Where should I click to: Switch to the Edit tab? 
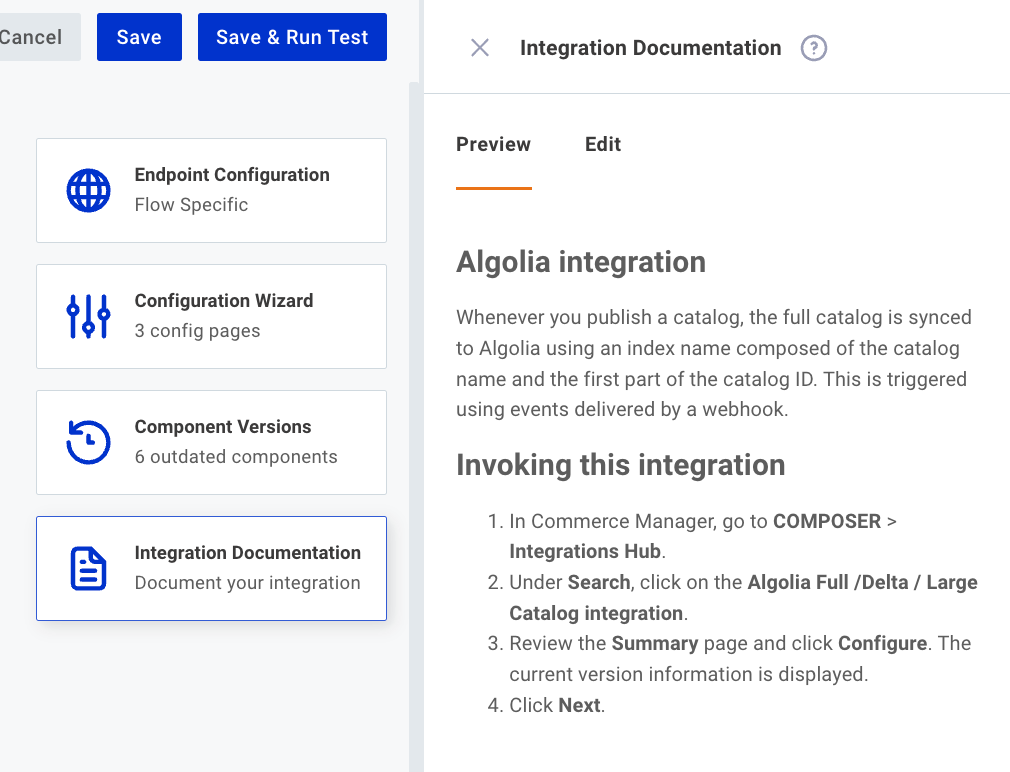(603, 144)
